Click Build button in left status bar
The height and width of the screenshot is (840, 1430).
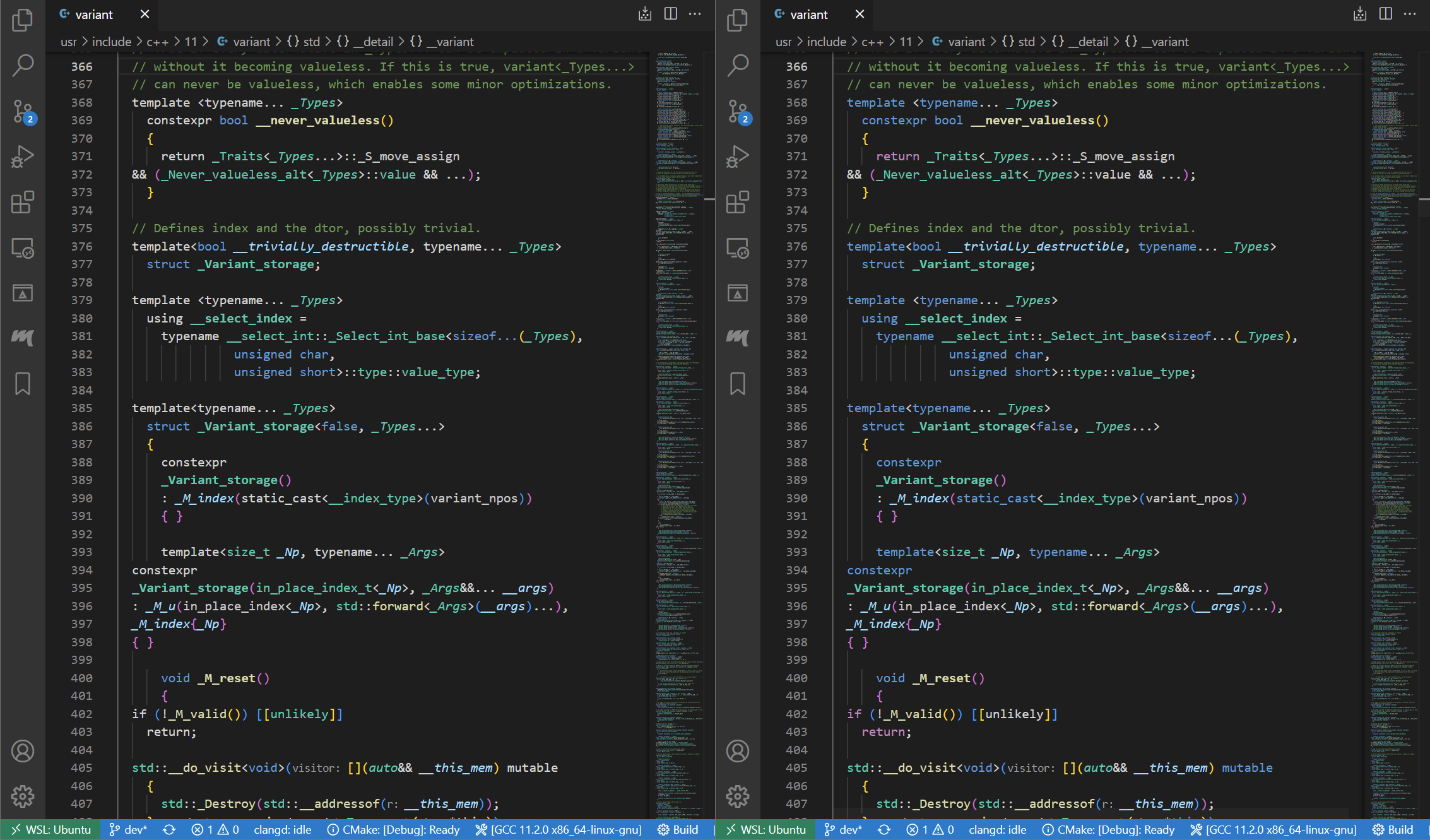[678, 830]
